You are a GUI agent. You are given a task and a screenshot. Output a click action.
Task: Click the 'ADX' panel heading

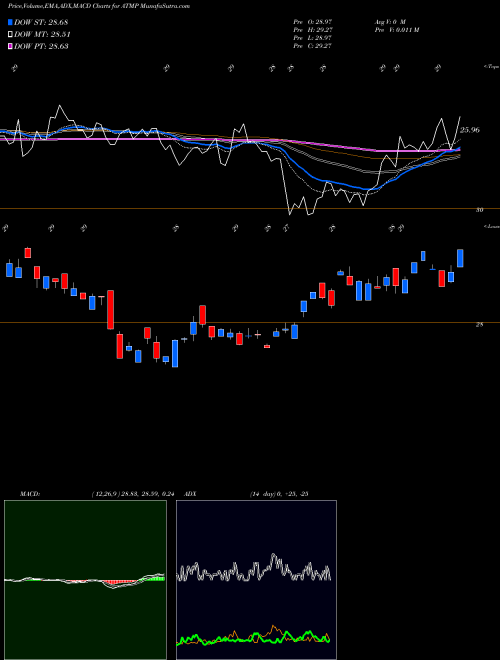tap(190, 494)
